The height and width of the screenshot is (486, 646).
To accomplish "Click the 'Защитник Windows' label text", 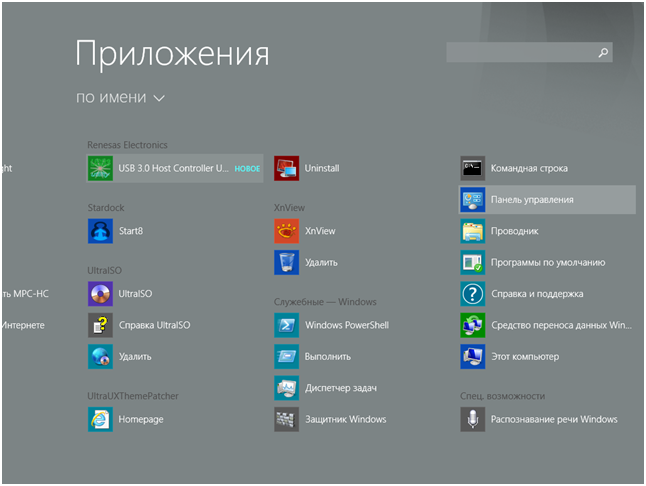I will [x=346, y=419].
